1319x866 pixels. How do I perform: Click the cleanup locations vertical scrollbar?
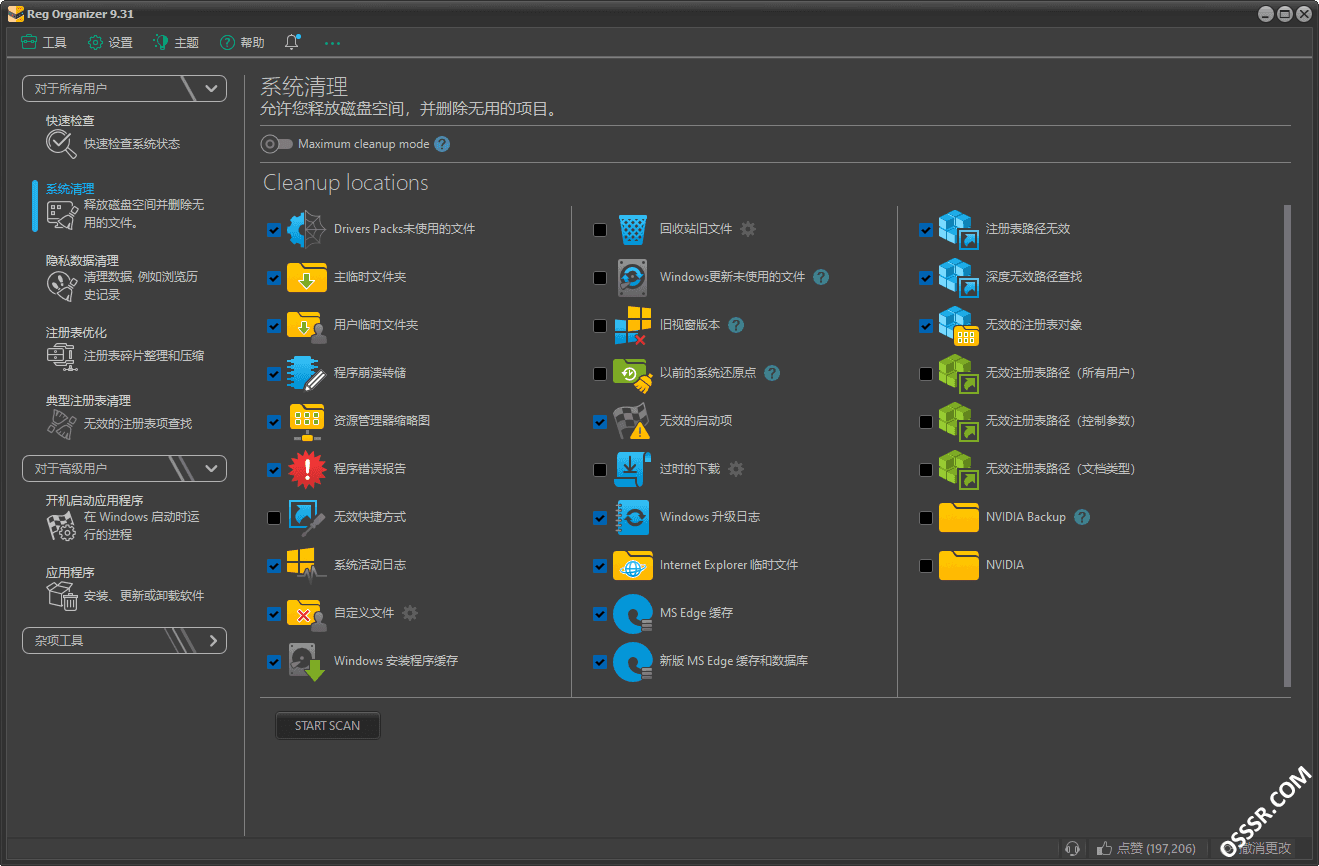pyautogui.click(x=1287, y=446)
